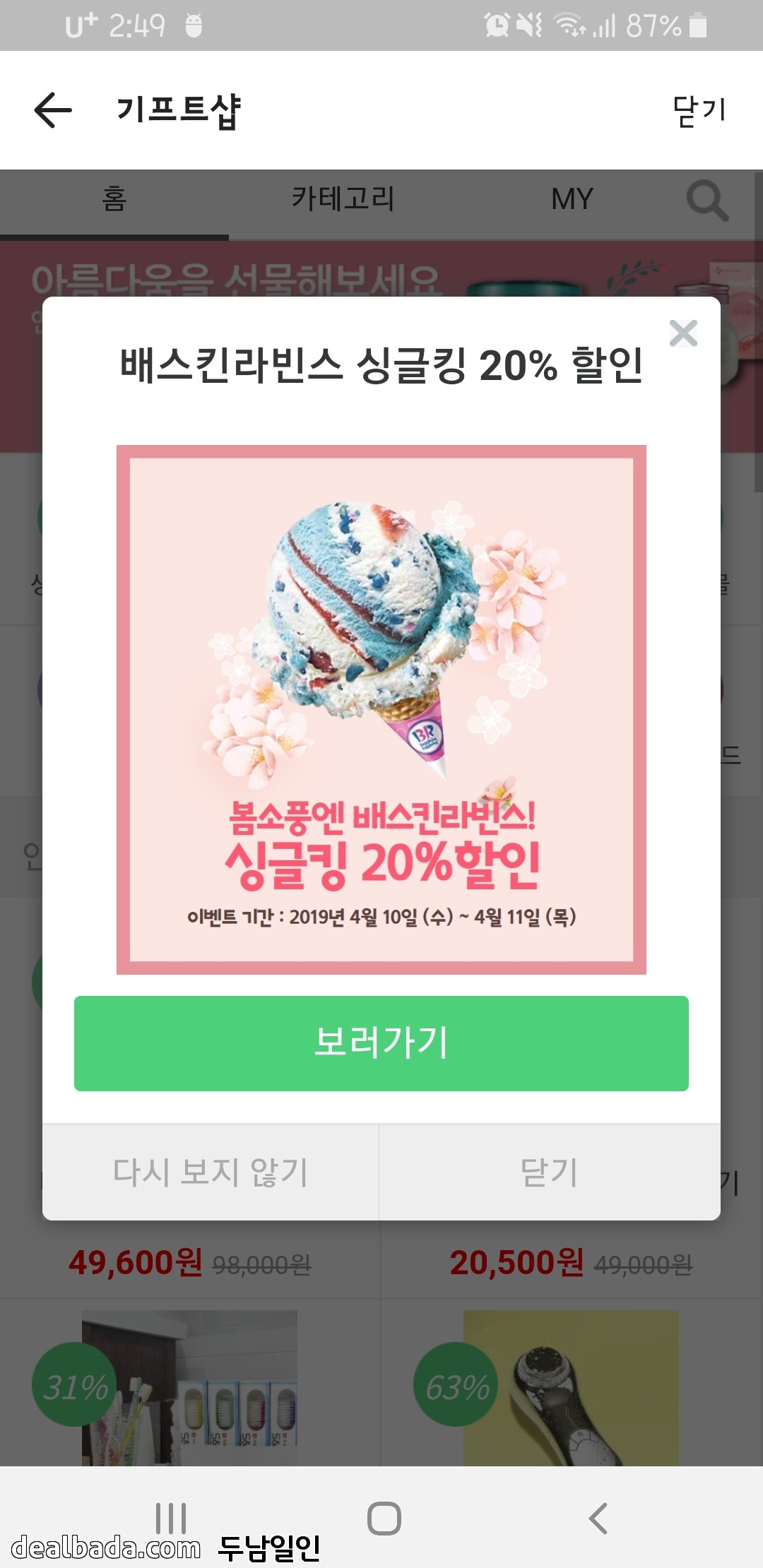Switch to 홈 tab
Screen dimensions: 763x1568
(114, 201)
